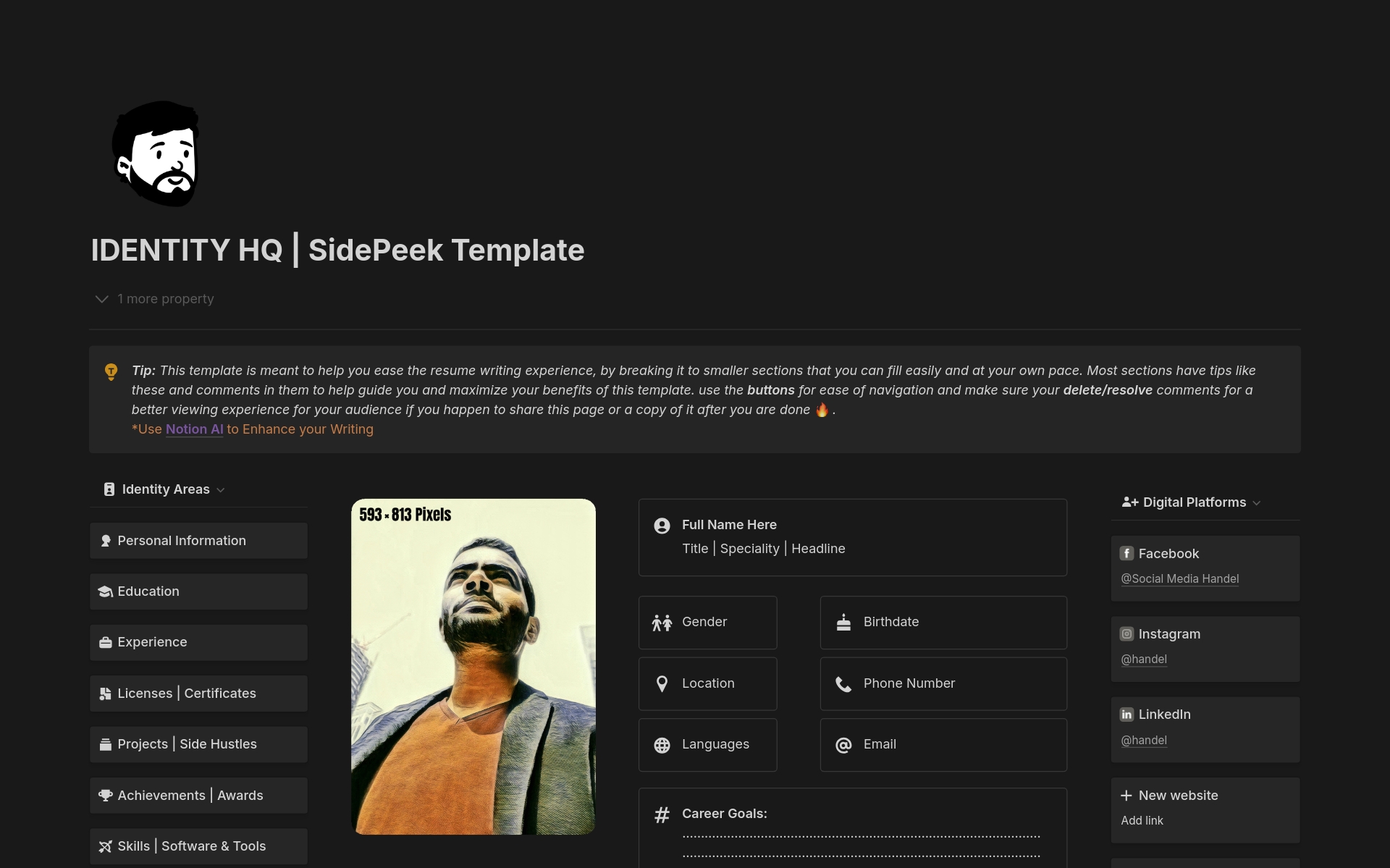
Task: Click the New website plus button
Action: coord(1126,796)
